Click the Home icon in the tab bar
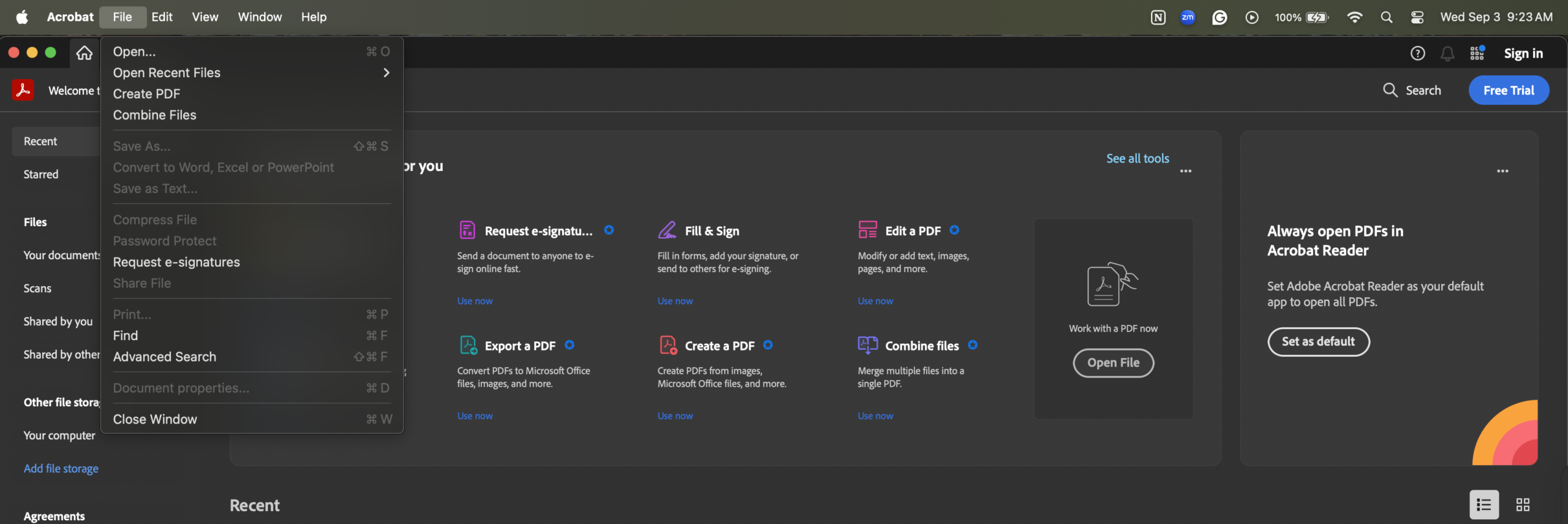The width and height of the screenshot is (1568, 524). click(85, 53)
